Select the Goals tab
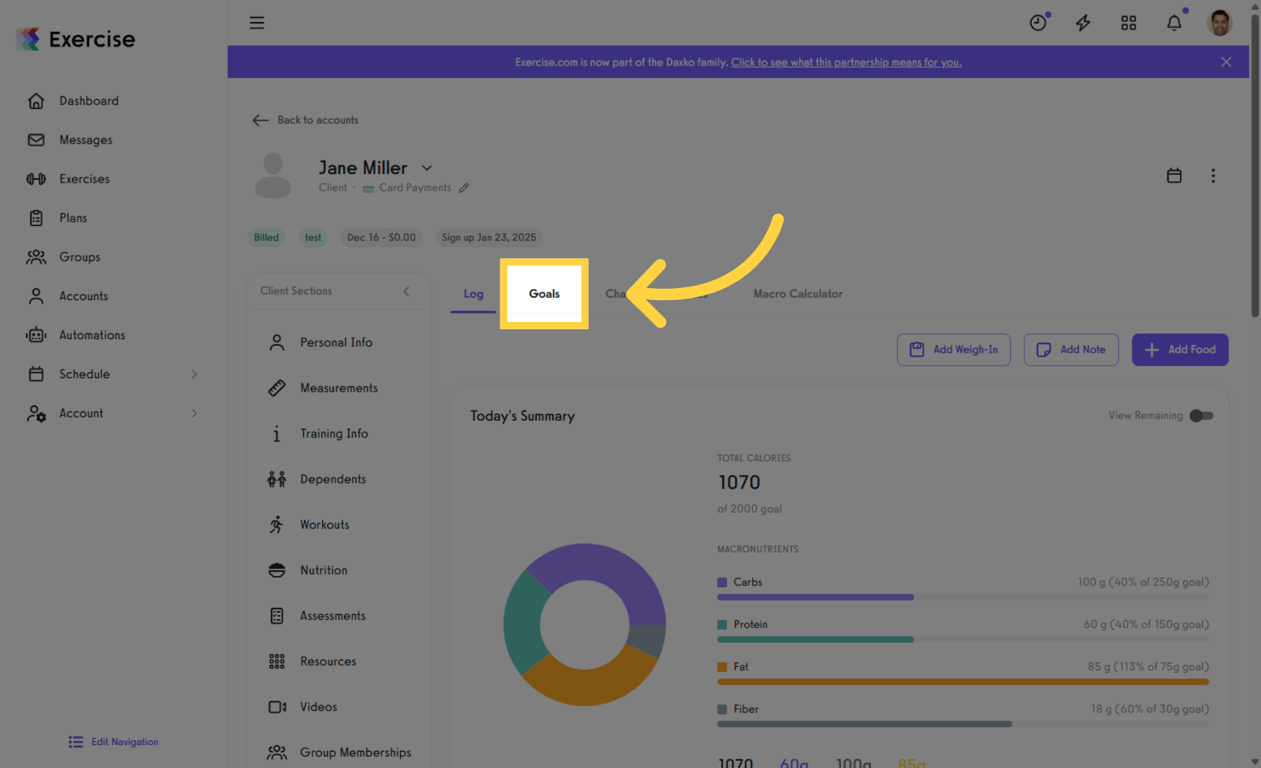Screen dimensions: 1261x768 point(544,294)
